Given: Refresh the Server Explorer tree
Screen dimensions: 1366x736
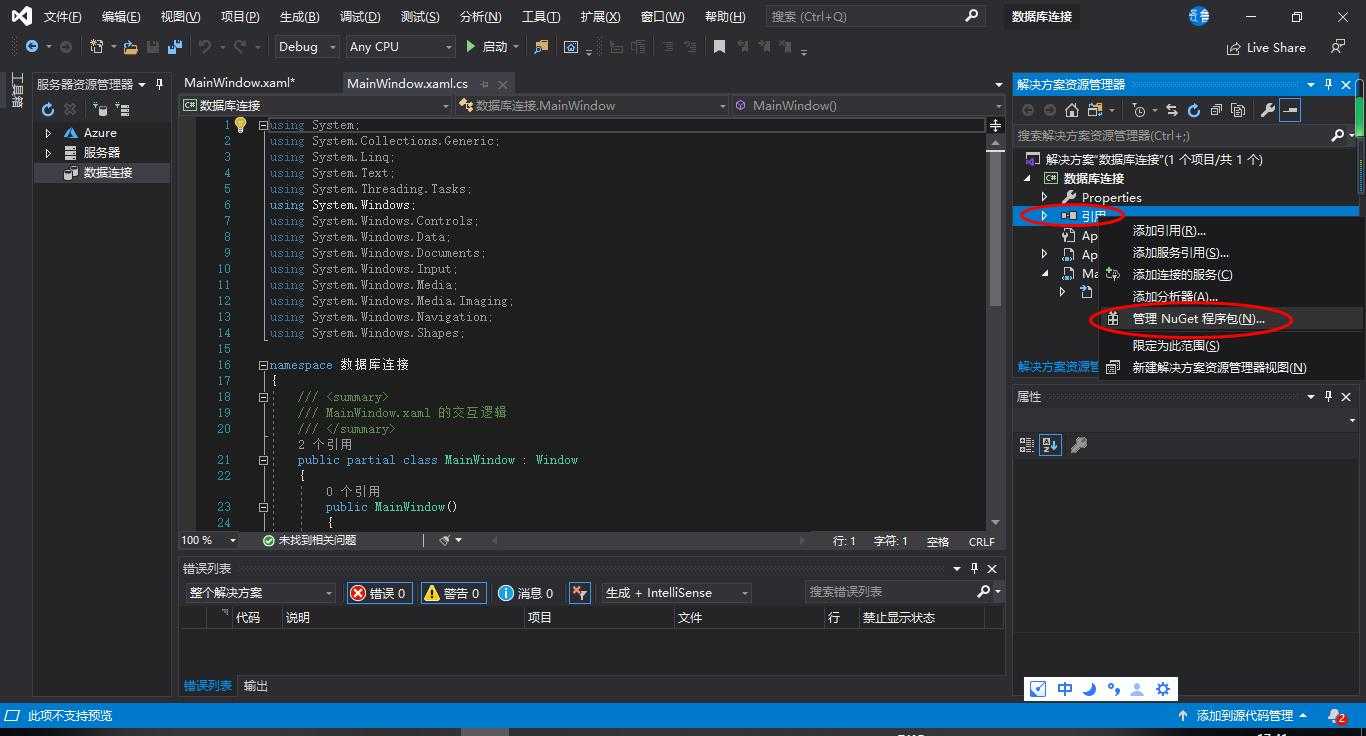Looking at the screenshot, I should [x=48, y=109].
